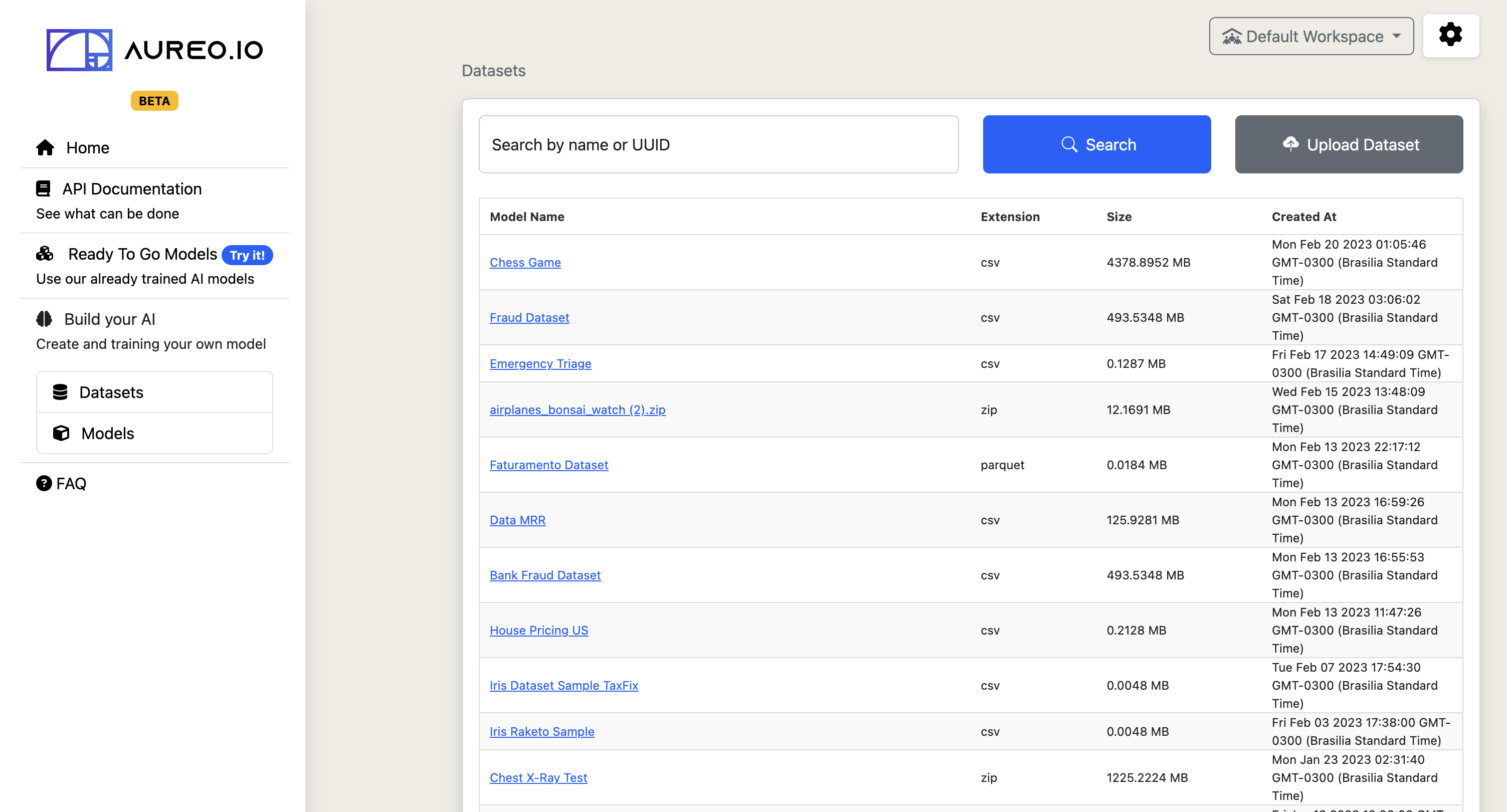Click the Aureo.io logo

[x=154, y=50]
